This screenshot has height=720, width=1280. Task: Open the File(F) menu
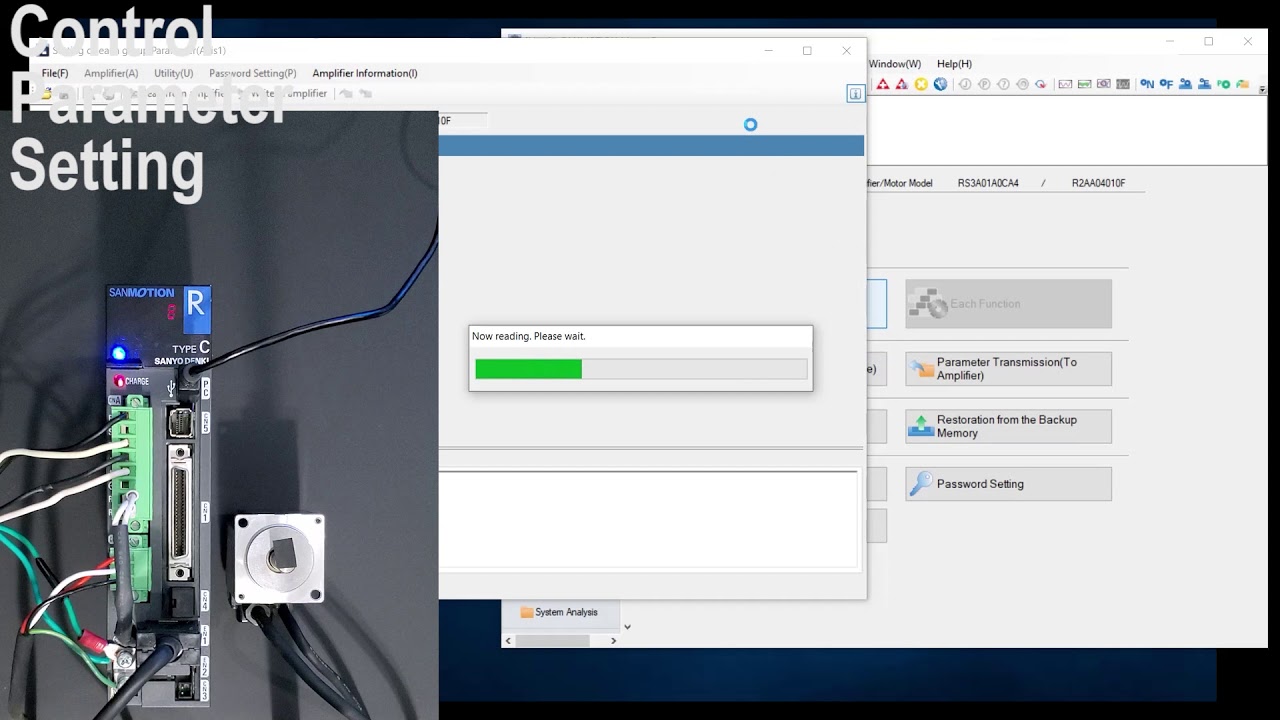55,73
